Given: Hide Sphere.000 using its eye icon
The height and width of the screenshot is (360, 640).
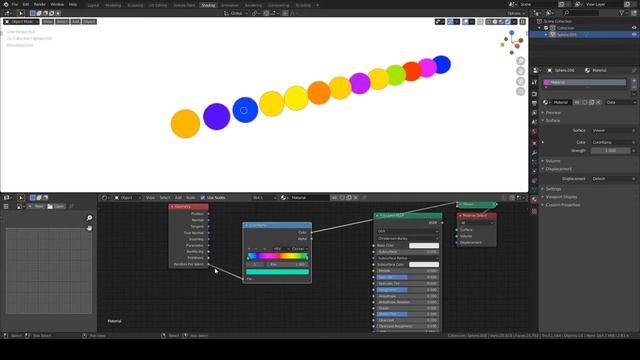Looking at the screenshot, I should [x=634, y=35].
